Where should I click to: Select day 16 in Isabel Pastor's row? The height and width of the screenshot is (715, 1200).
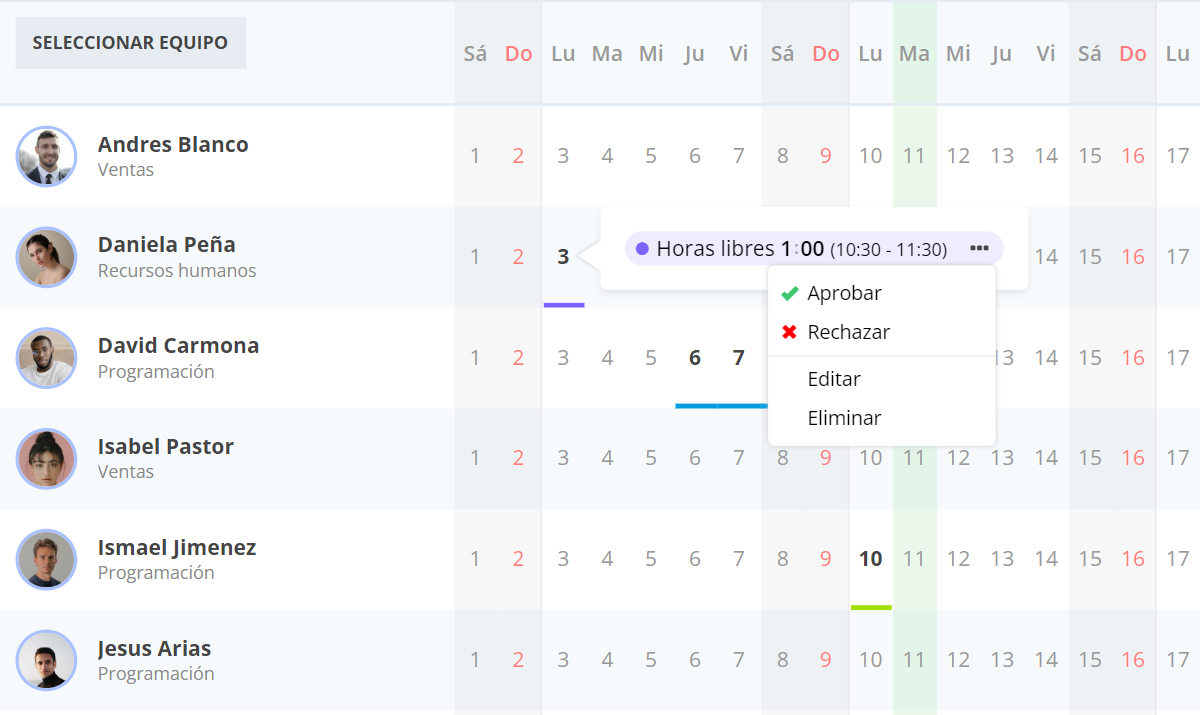(x=1133, y=458)
